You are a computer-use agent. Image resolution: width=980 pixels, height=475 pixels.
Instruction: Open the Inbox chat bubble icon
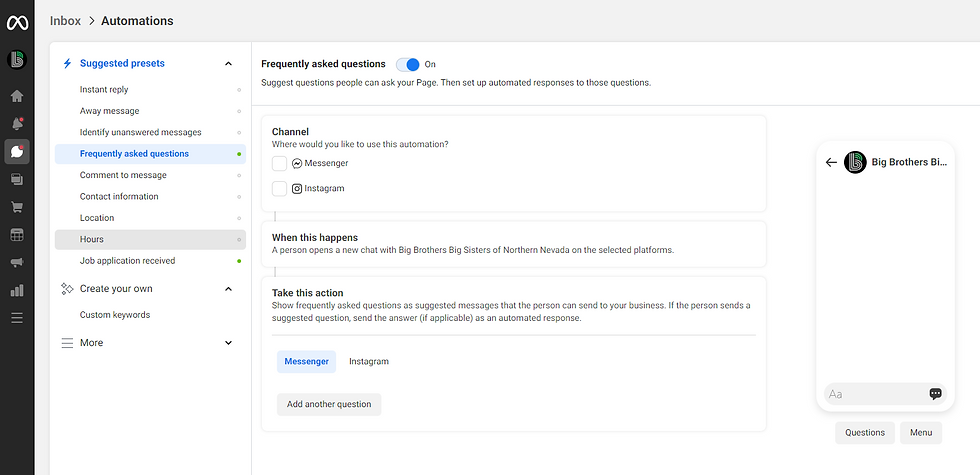coord(17,152)
